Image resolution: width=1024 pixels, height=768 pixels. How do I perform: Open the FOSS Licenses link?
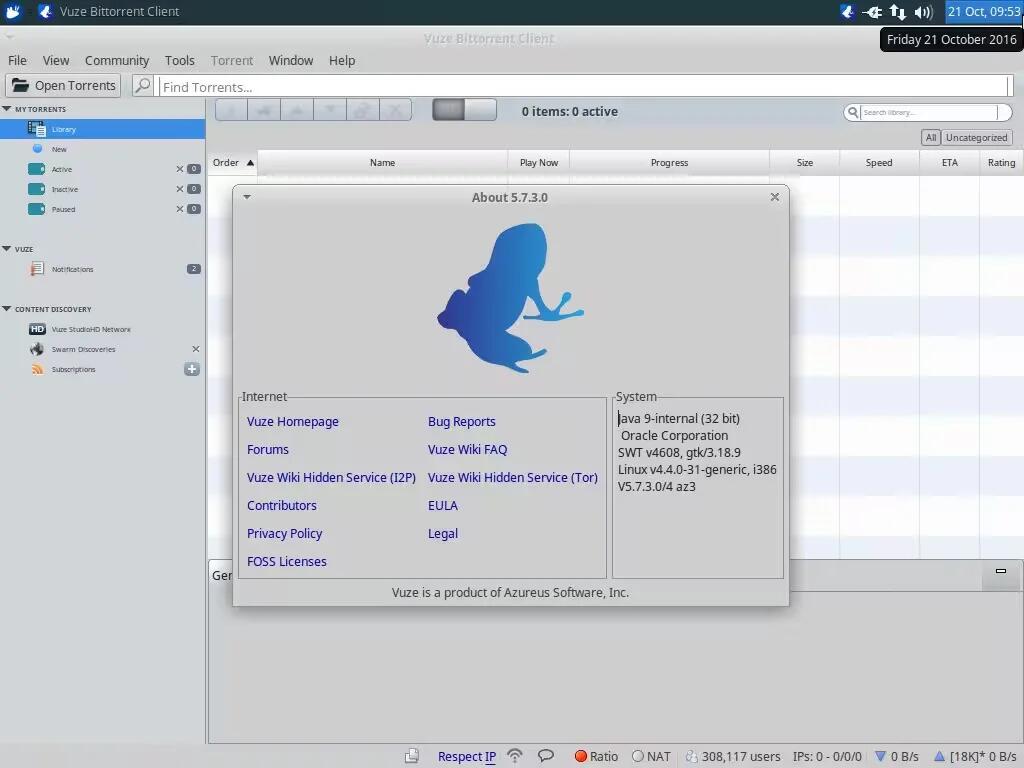[287, 562]
